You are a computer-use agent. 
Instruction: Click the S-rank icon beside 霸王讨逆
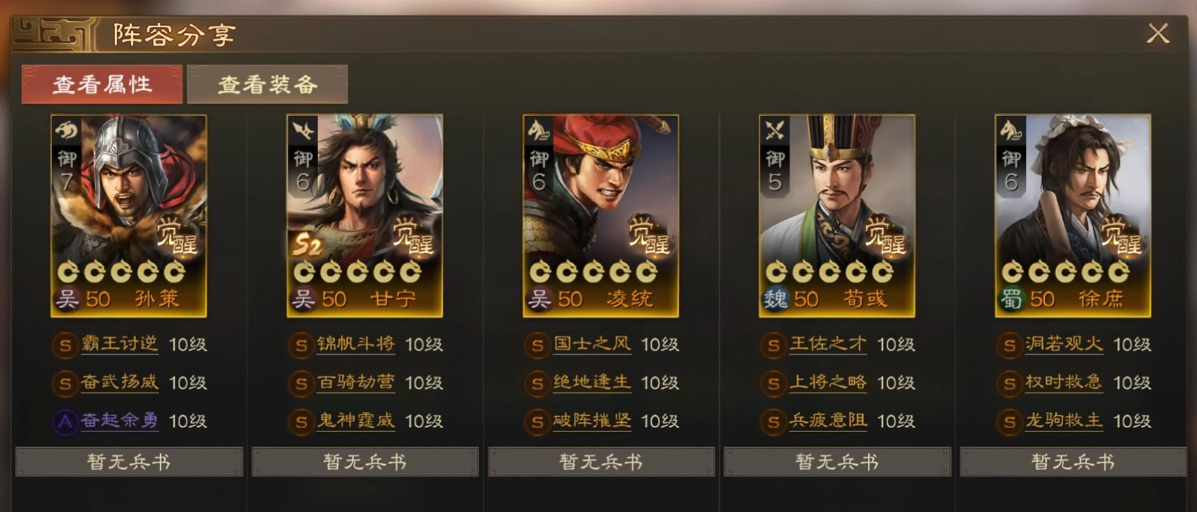click(x=65, y=346)
